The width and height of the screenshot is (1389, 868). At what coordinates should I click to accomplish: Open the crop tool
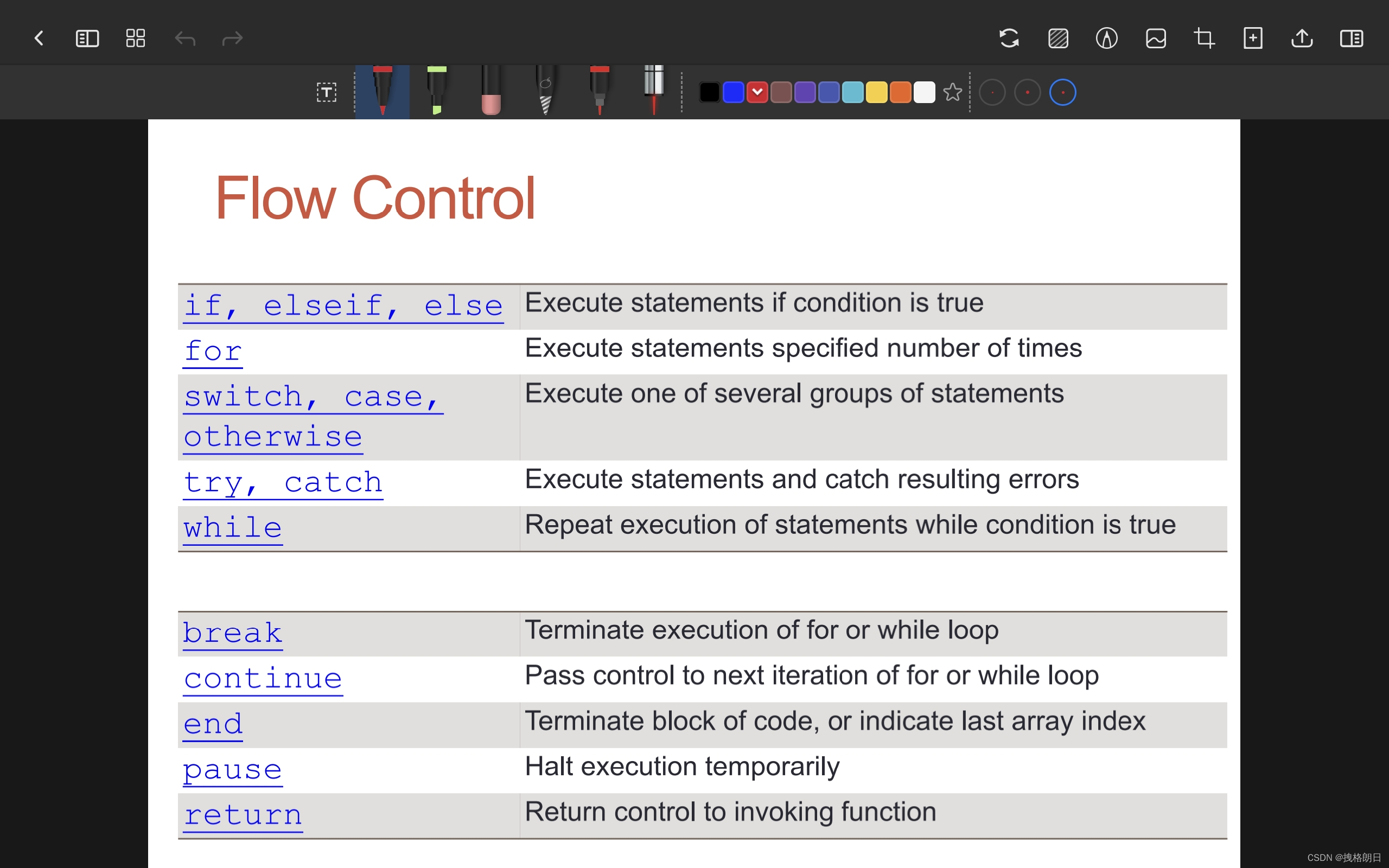click(x=1203, y=39)
